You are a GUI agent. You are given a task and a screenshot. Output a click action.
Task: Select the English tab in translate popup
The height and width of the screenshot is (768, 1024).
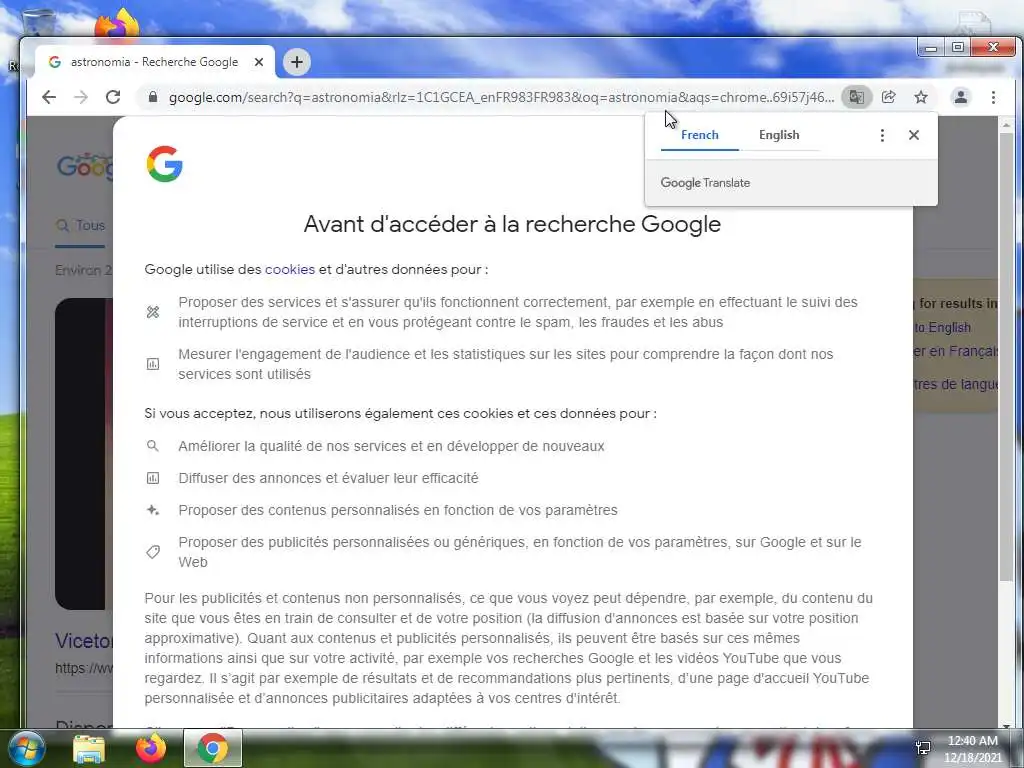click(x=779, y=135)
